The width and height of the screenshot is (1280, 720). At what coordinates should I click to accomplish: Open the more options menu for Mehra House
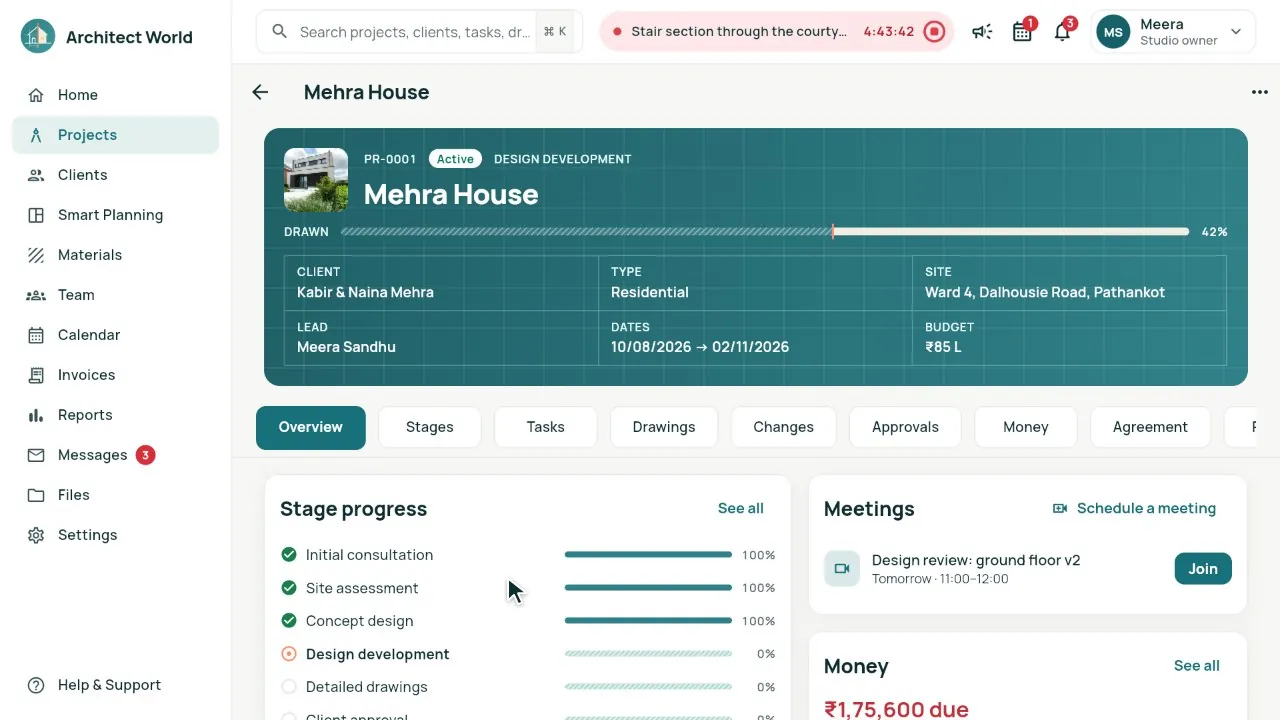[x=1259, y=92]
